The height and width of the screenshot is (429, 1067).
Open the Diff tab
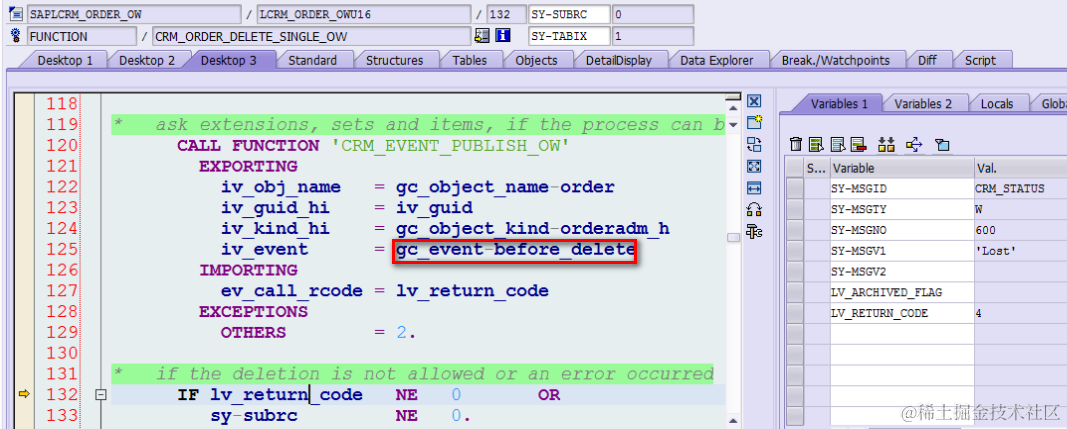pos(927,61)
